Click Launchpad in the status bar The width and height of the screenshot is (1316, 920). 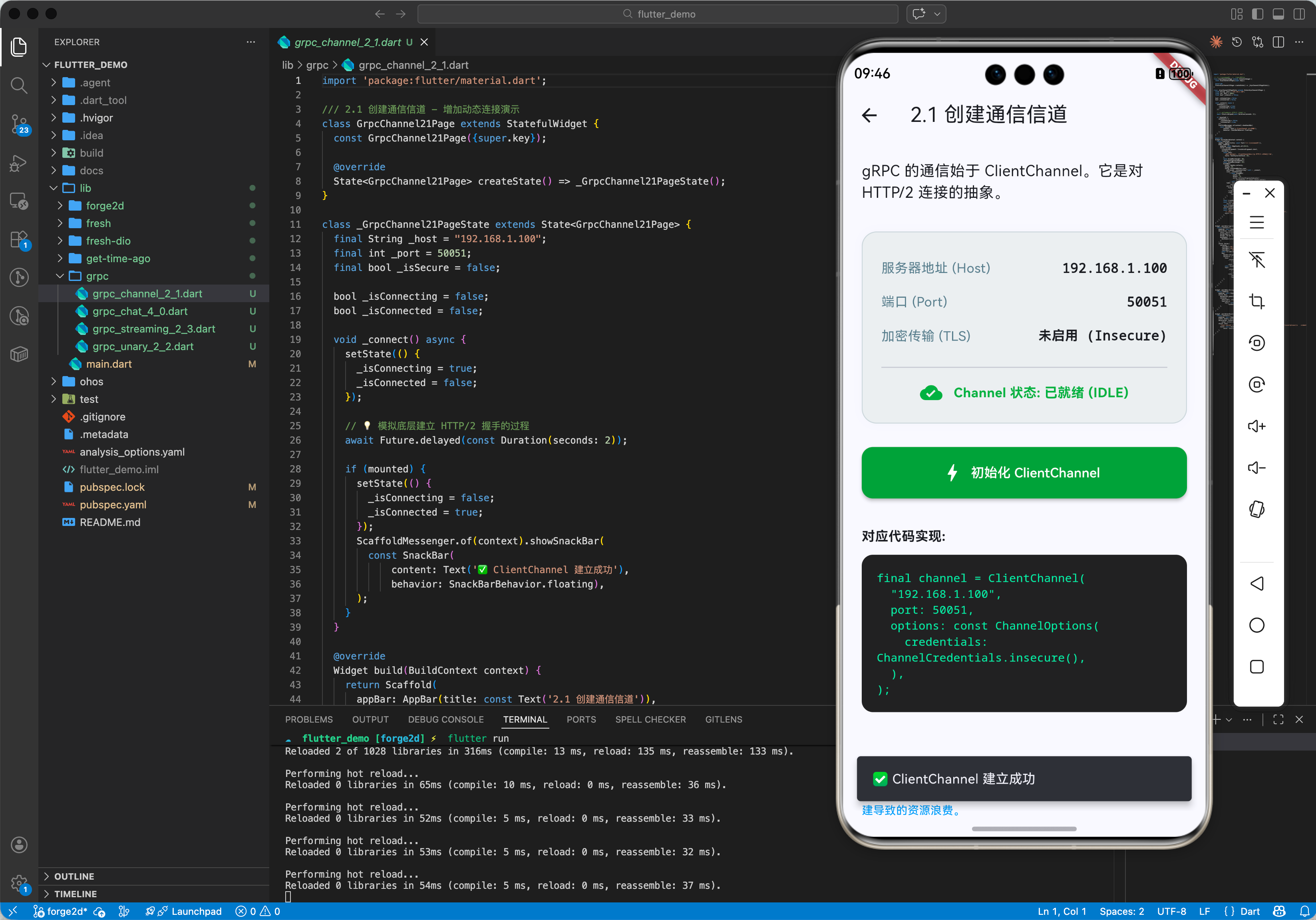pyautogui.click(x=196, y=911)
